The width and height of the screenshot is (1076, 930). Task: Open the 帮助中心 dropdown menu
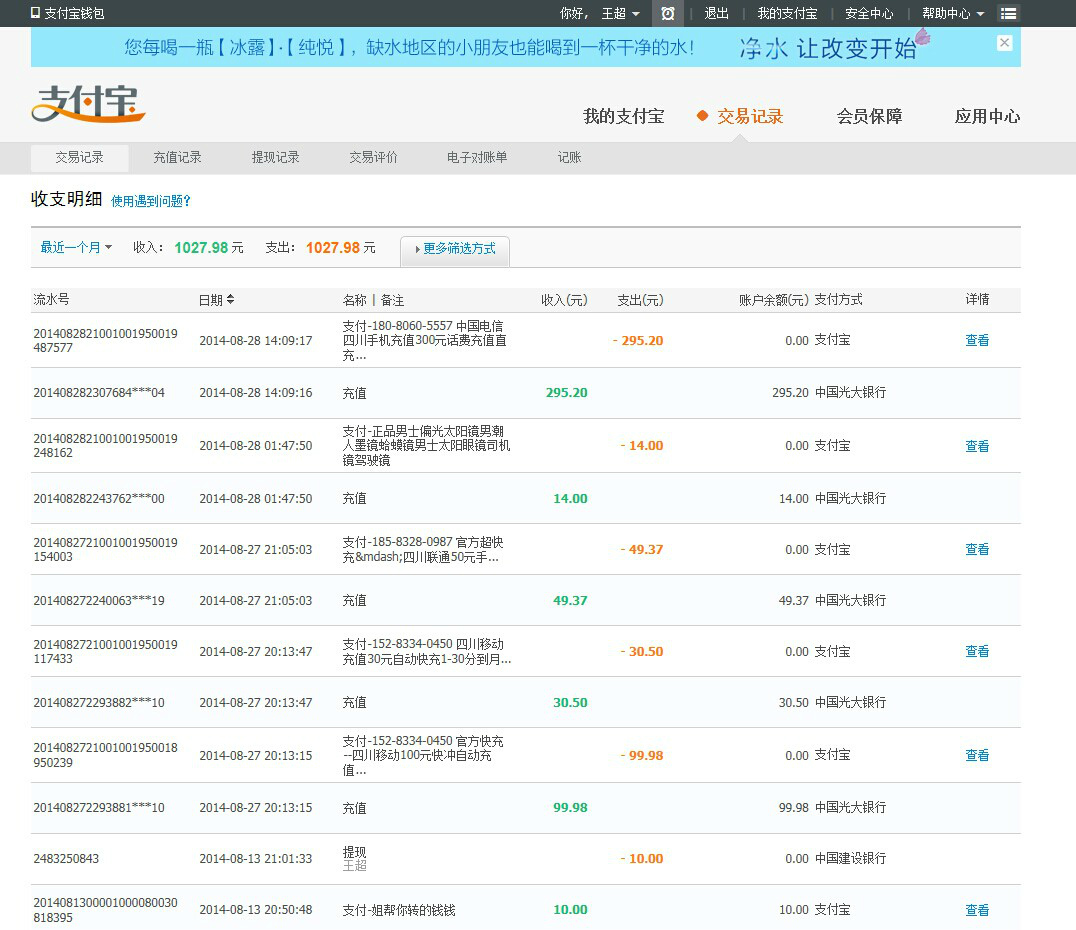952,13
